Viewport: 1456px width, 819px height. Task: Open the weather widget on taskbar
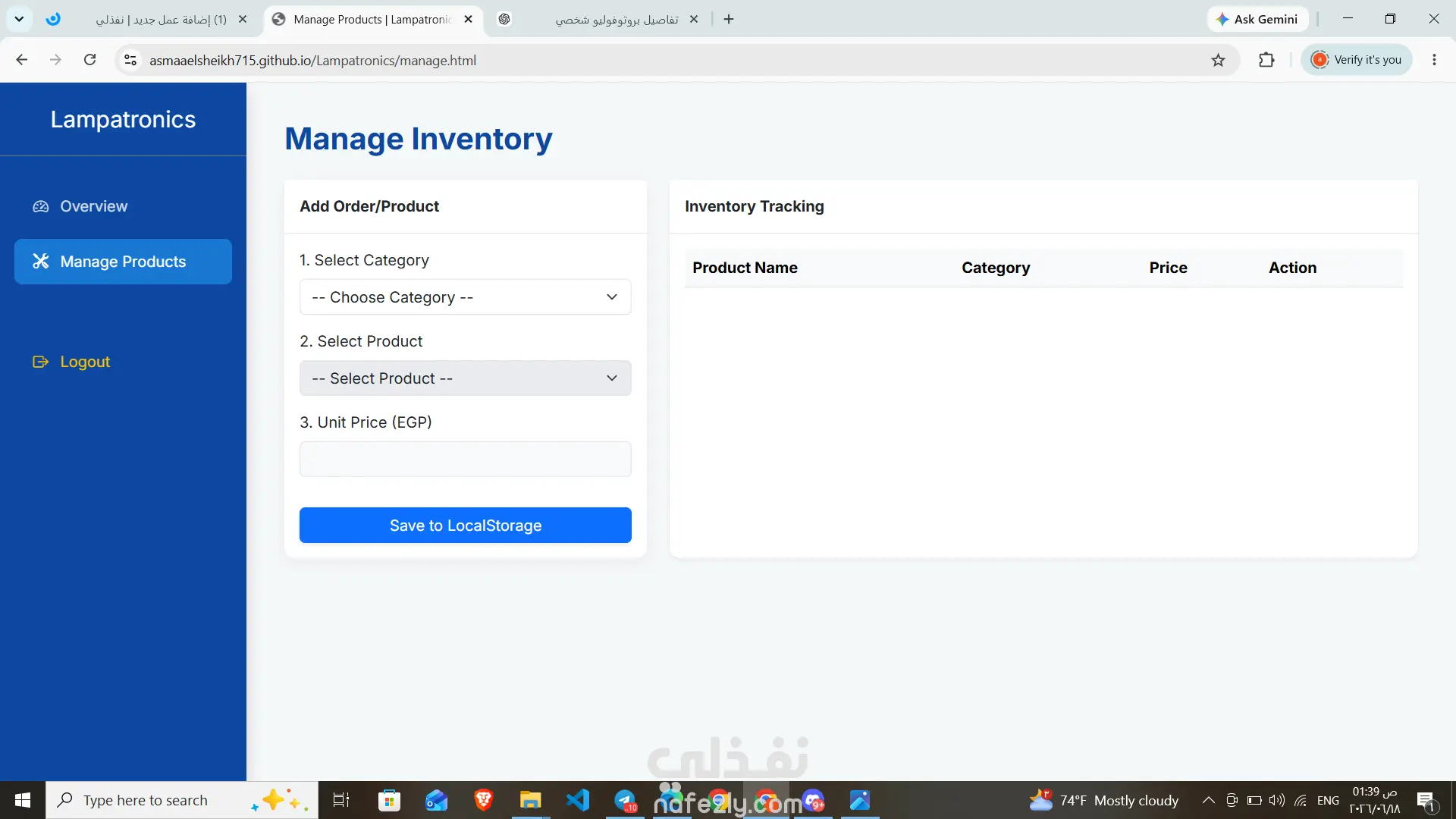(x=1103, y=800)
